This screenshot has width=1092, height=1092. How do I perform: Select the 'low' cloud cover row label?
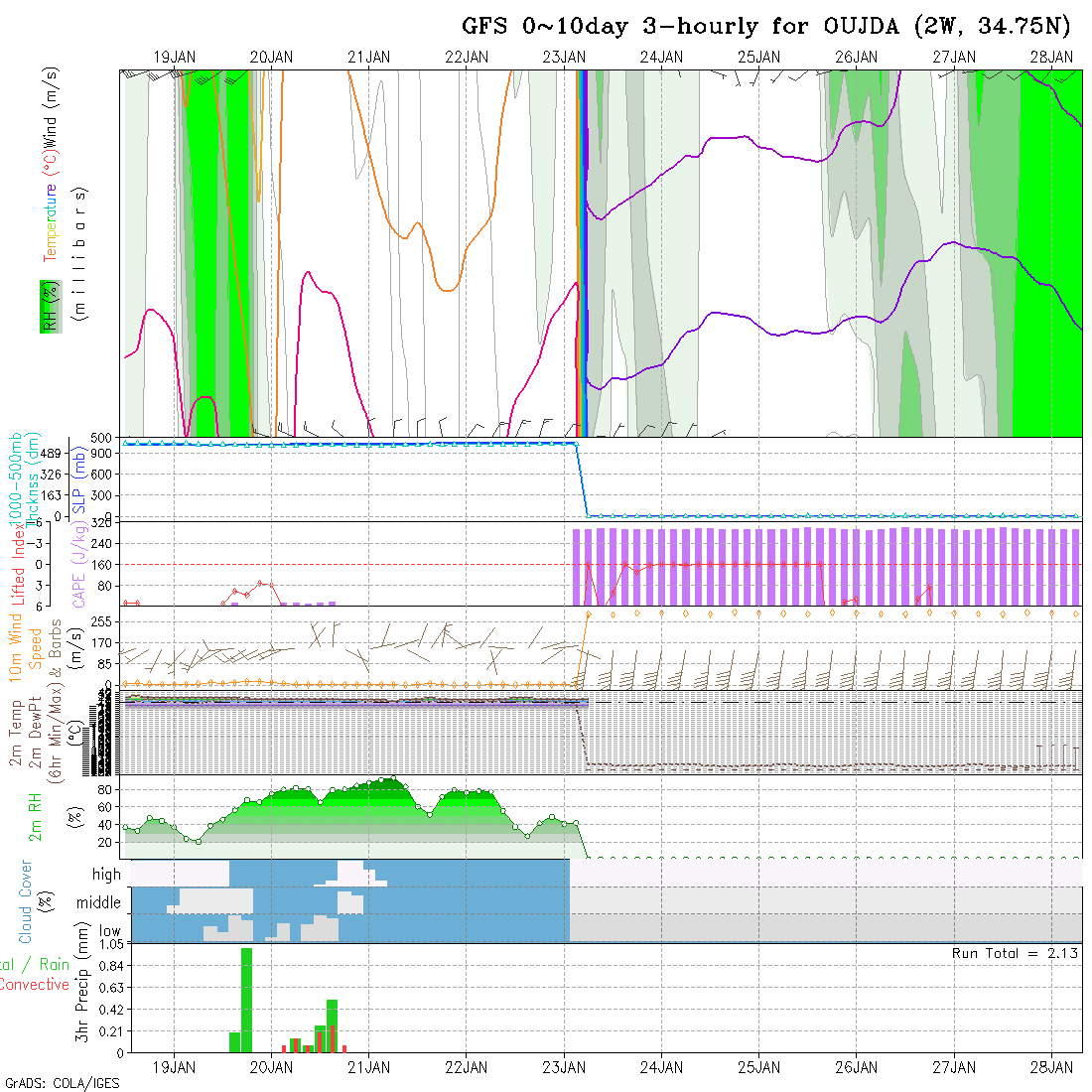(109, 932)
